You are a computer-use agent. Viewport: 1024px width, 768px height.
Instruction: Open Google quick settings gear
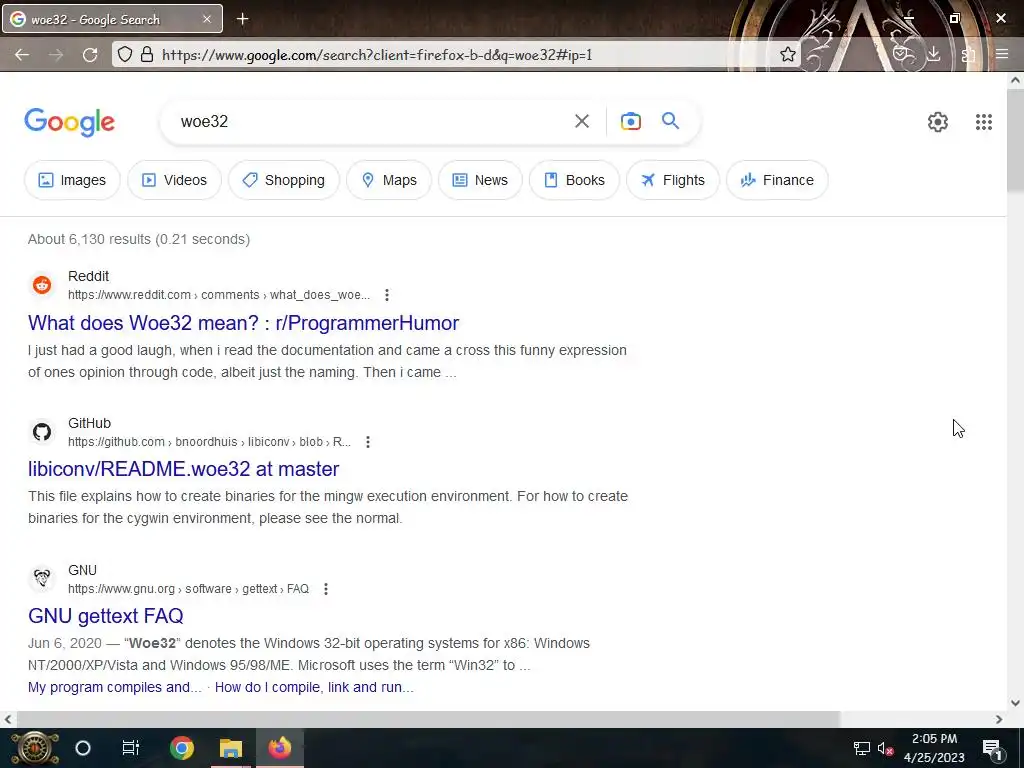[938, 122]
